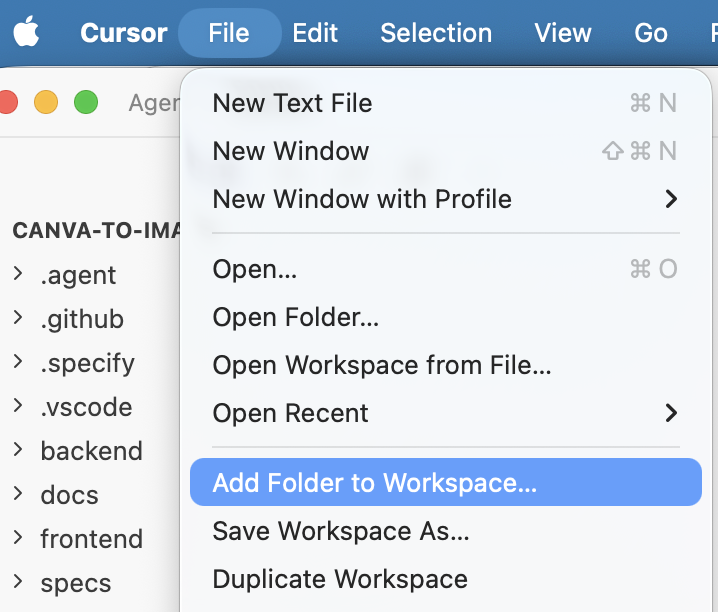Open the Apple menu
This screenshot has width=718, height=612.
pos(26,32)
